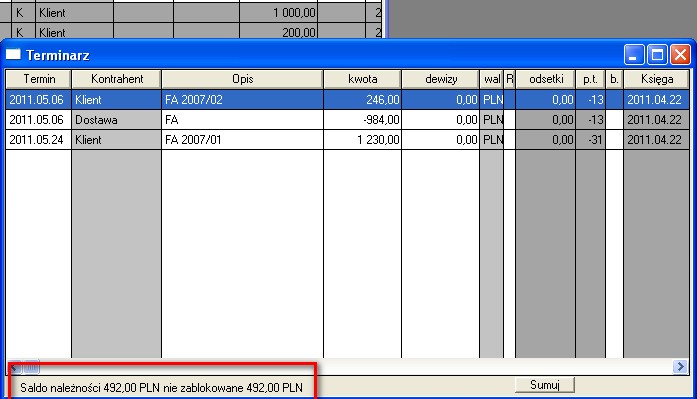Click the Terminarz window title icon

pyautogui.click(x=13, y=55)
